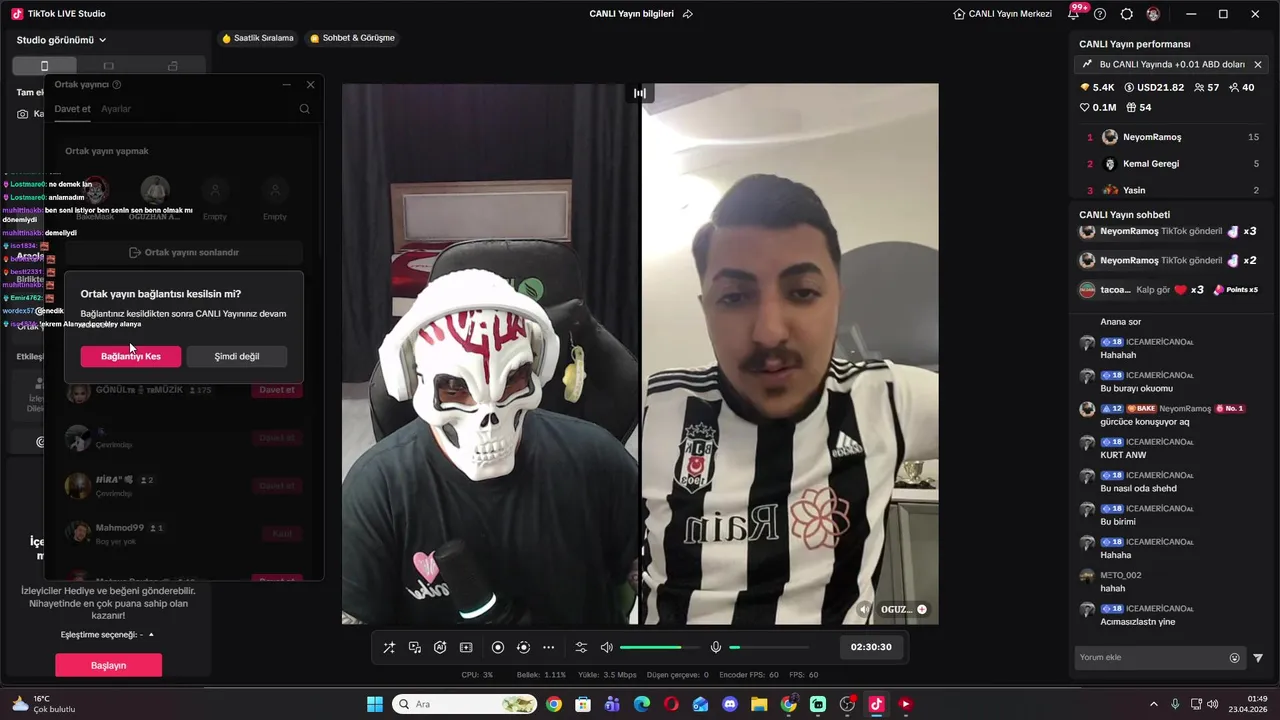Open Discord from the taskbar
1280x720 pixels.
(730, 704)
